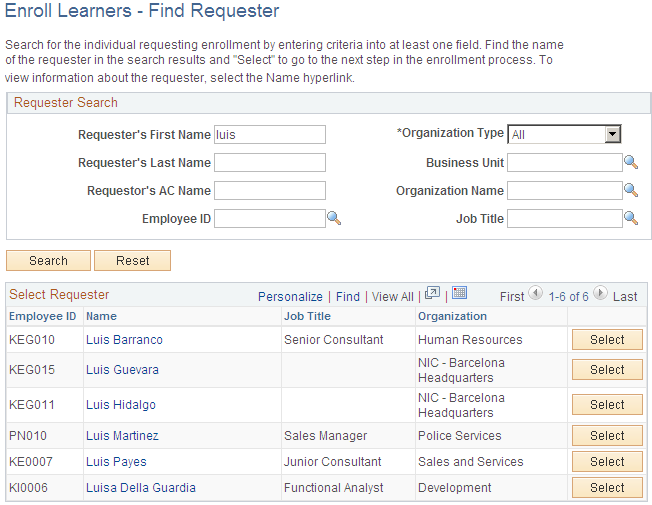Image resolution: width=652 pixels, height=505 pixels.
Task: Sort by Employee ID column header
Action: click(42, 316)
